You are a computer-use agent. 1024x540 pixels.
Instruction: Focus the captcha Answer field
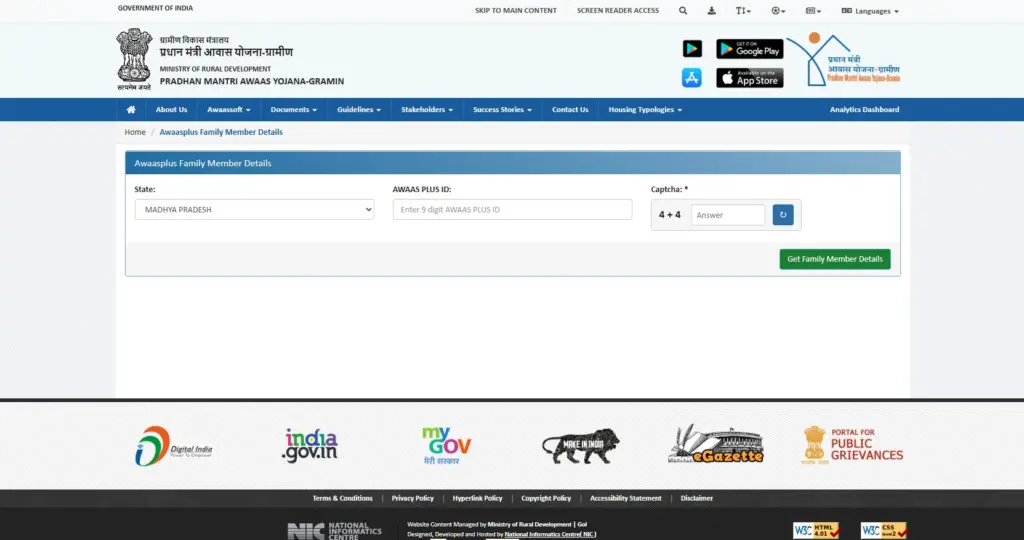tap(728, 215)
